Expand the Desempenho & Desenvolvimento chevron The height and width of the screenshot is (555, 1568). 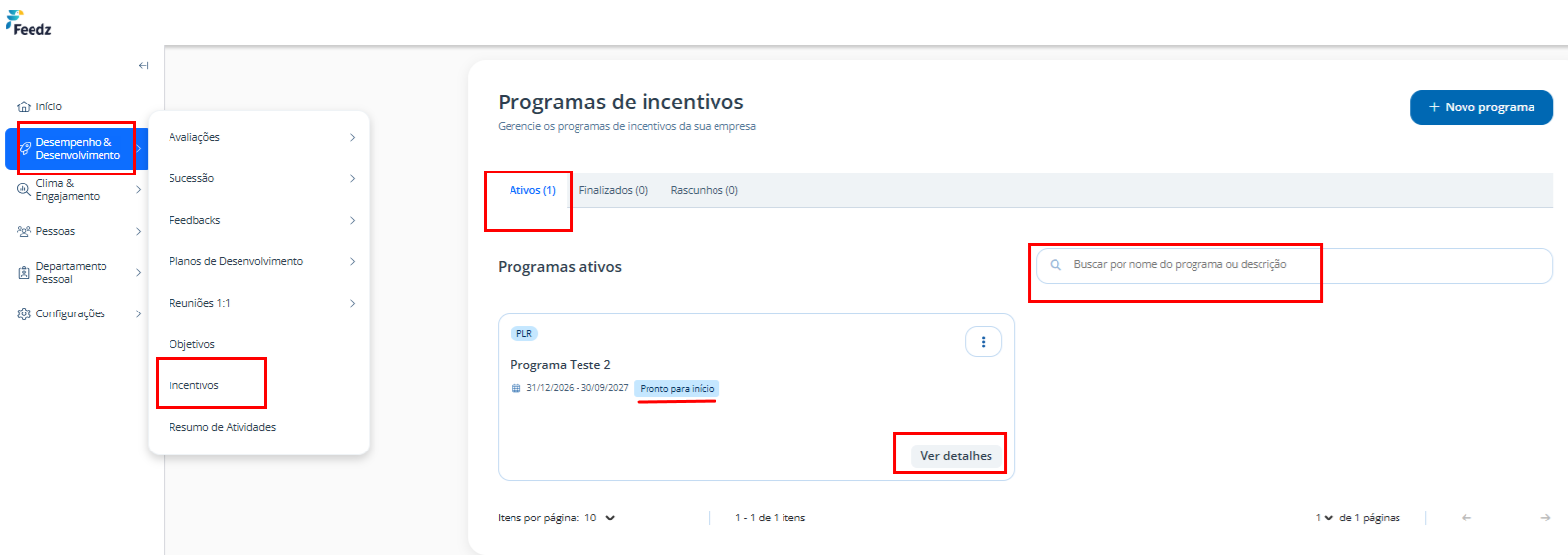(x=139, y=148)
